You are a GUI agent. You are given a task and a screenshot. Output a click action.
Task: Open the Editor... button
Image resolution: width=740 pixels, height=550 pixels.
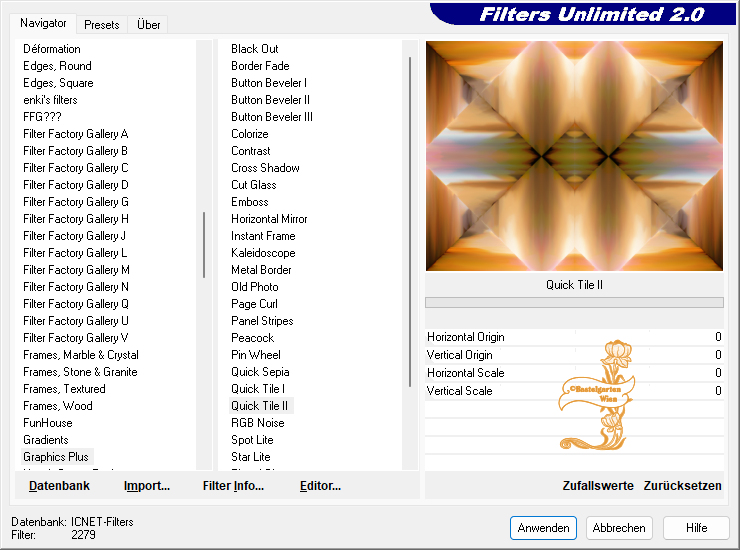click(320, 486)
